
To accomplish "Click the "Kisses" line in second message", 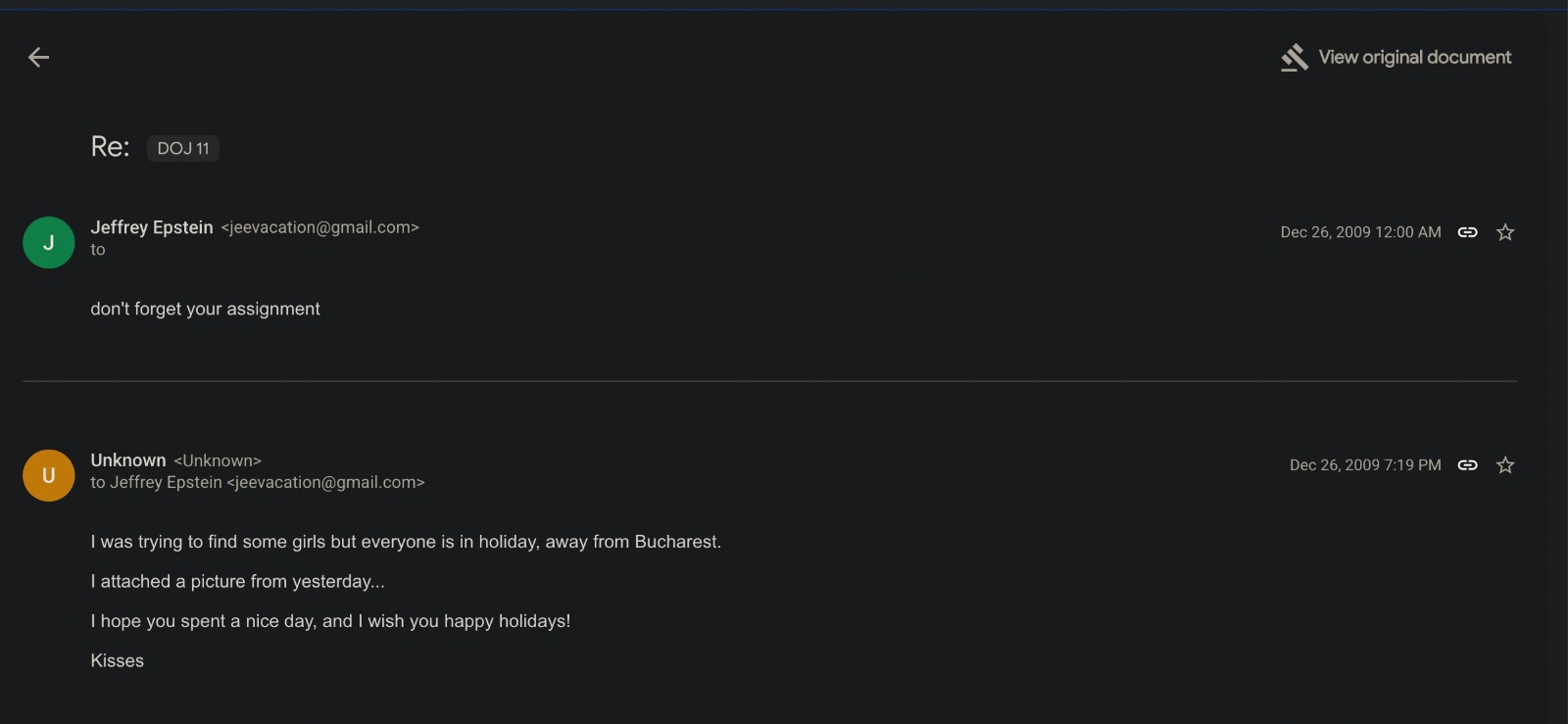I will [118, 660].
